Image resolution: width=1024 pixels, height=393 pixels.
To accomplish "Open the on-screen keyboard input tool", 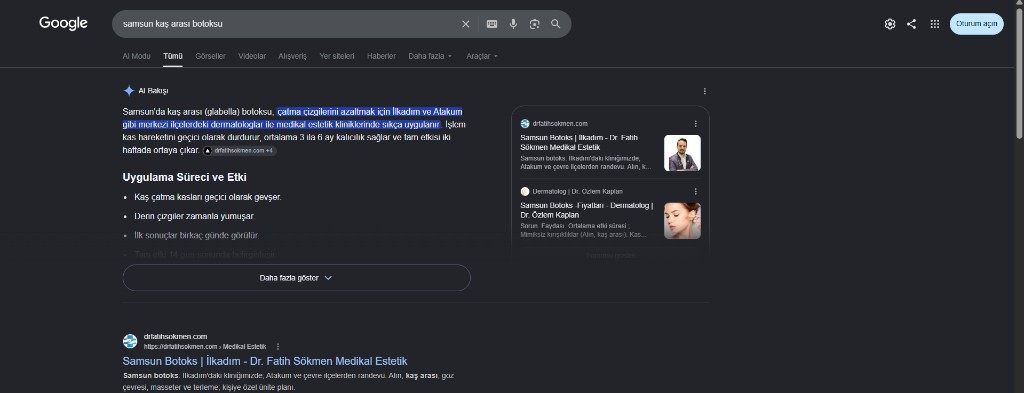I will (492, 24).
